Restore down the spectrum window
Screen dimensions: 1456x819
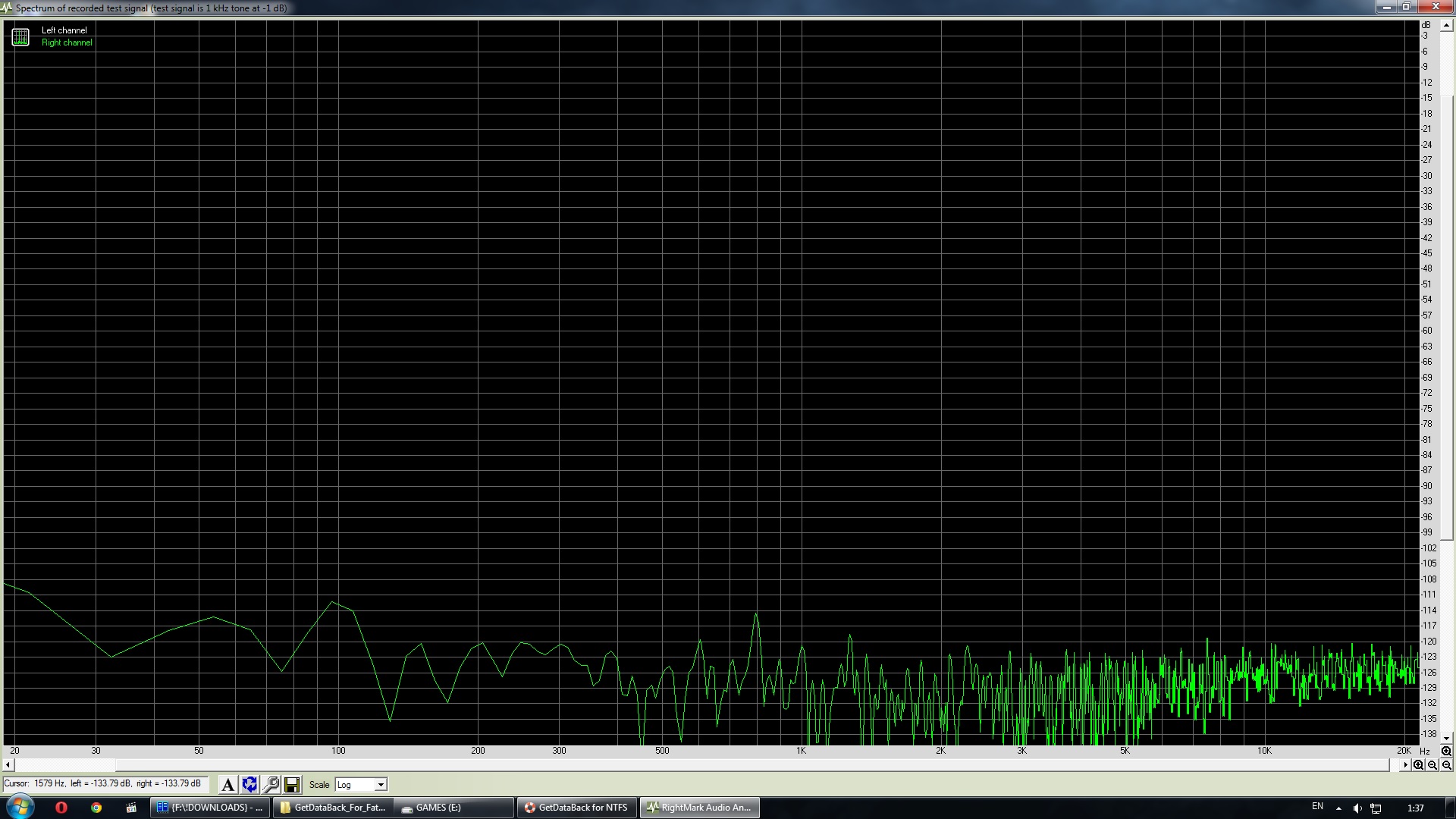(x=1406, y=7)
